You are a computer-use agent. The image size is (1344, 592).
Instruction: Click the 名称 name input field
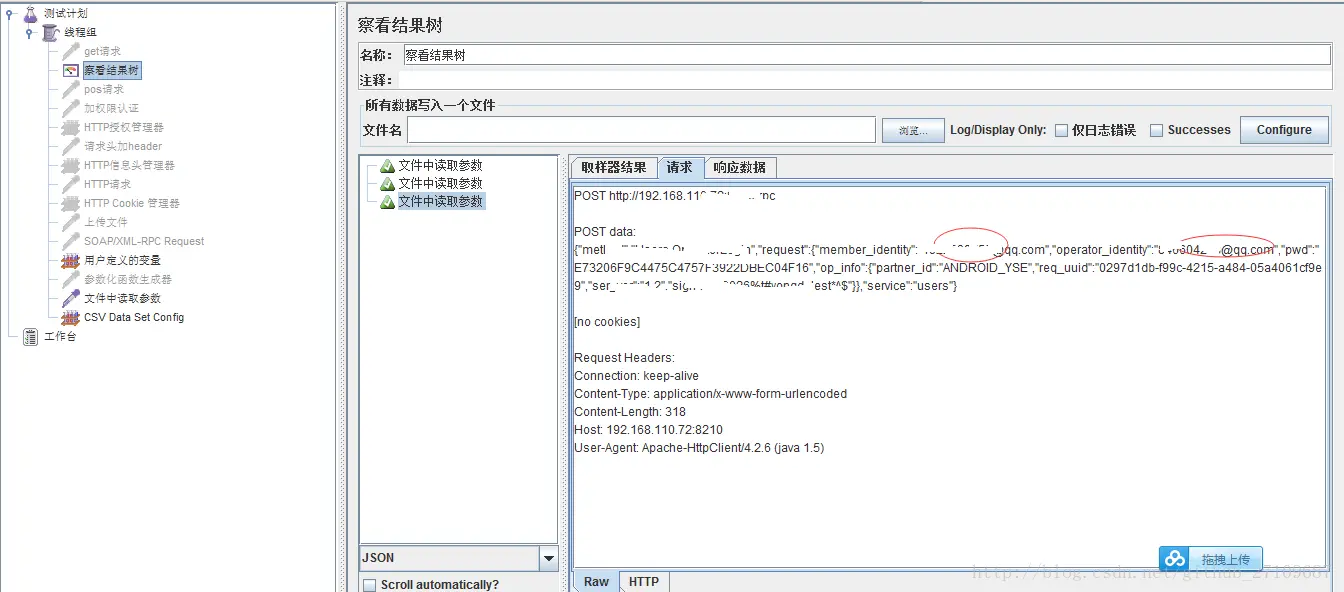[x=866, y=55]
